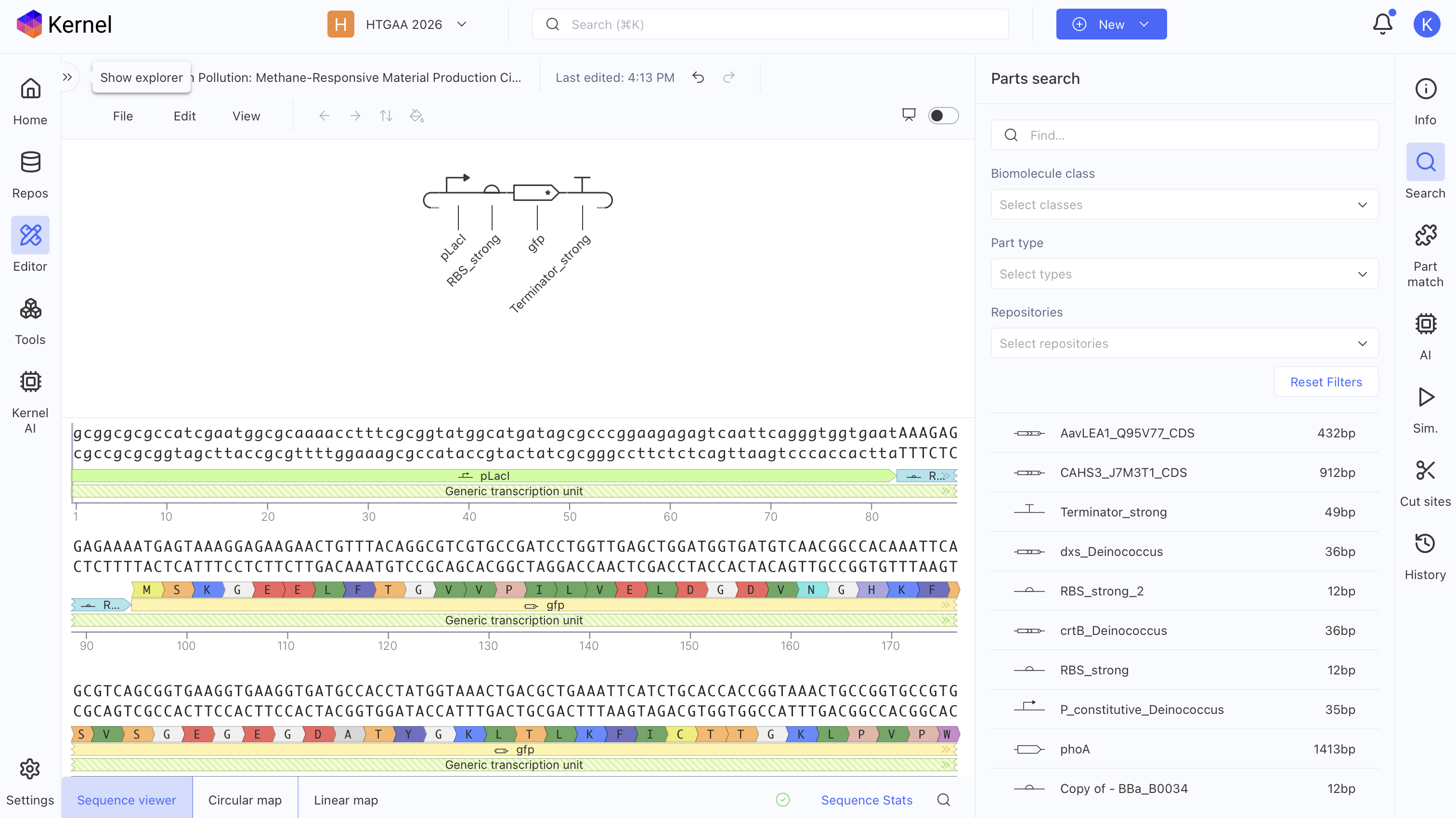
Task: Open the File menu
Action: 123,116
